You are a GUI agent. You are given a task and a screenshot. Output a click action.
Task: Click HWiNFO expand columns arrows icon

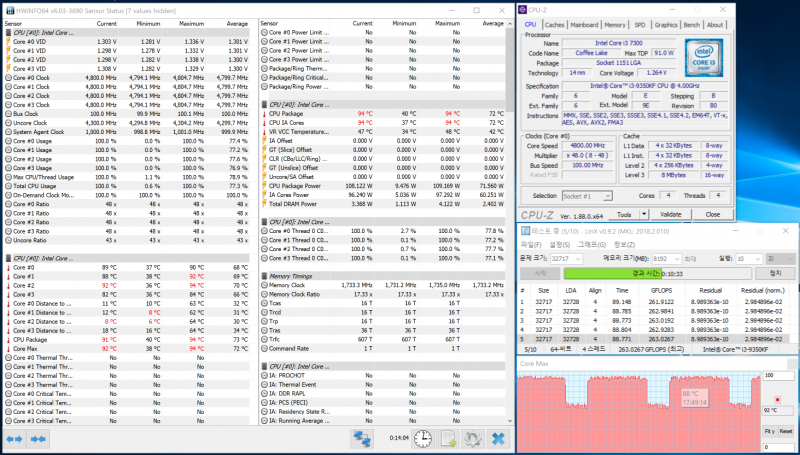14,439
